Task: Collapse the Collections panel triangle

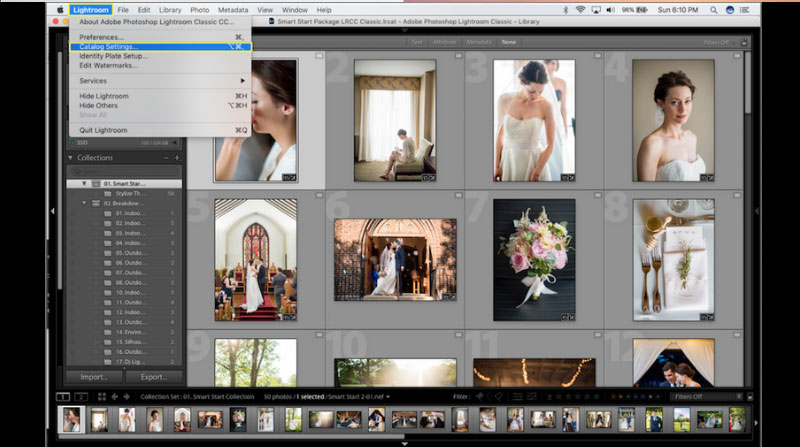Action: [71, 158]
